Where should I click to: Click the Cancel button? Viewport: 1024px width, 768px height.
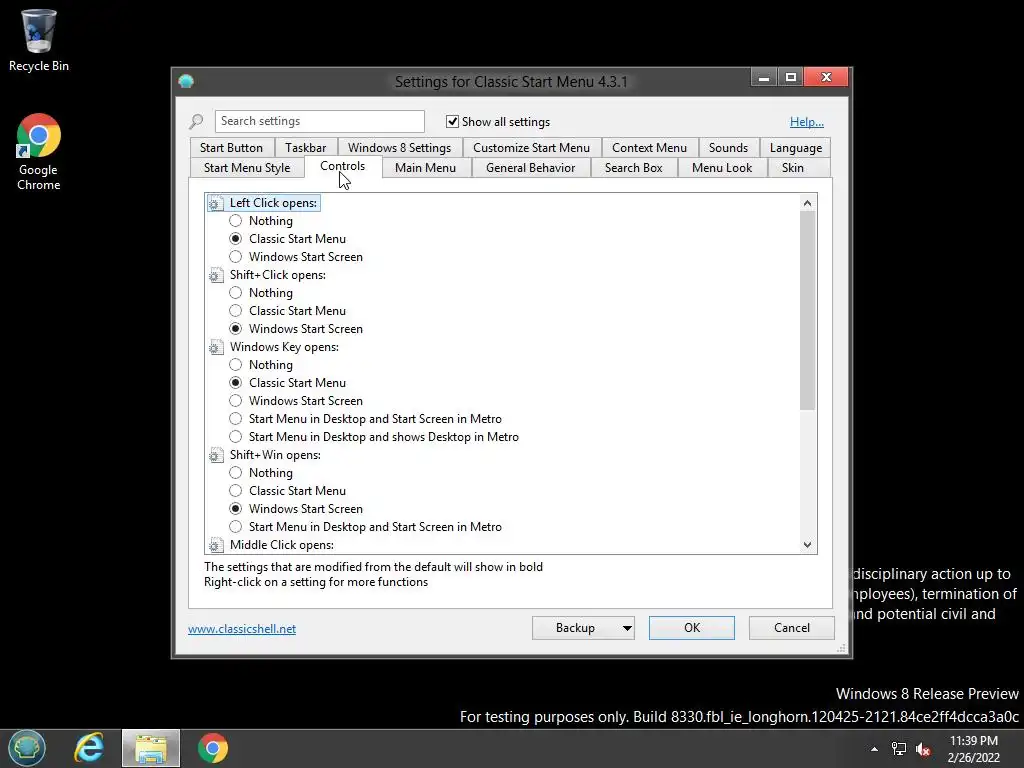click(x=792, y=628)
